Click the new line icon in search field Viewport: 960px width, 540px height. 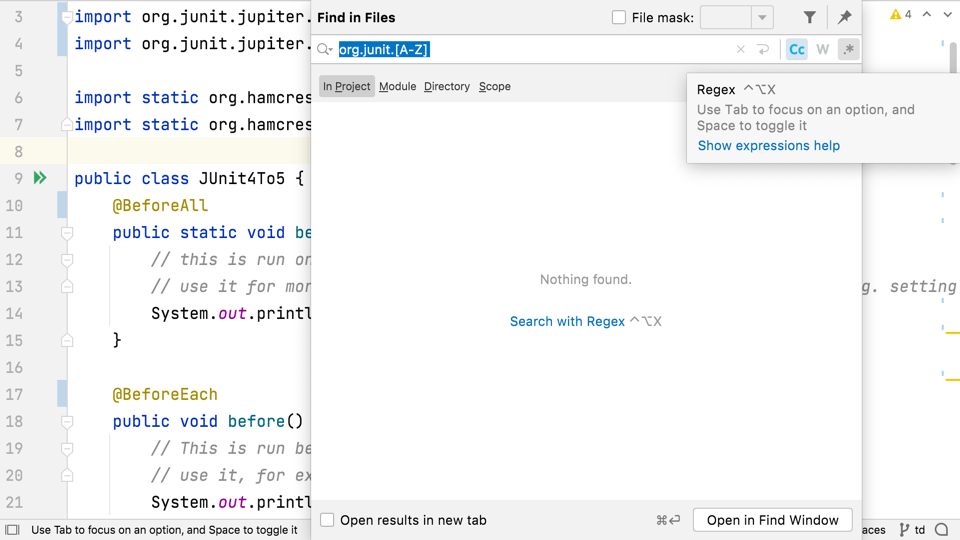tap(763, 49)
